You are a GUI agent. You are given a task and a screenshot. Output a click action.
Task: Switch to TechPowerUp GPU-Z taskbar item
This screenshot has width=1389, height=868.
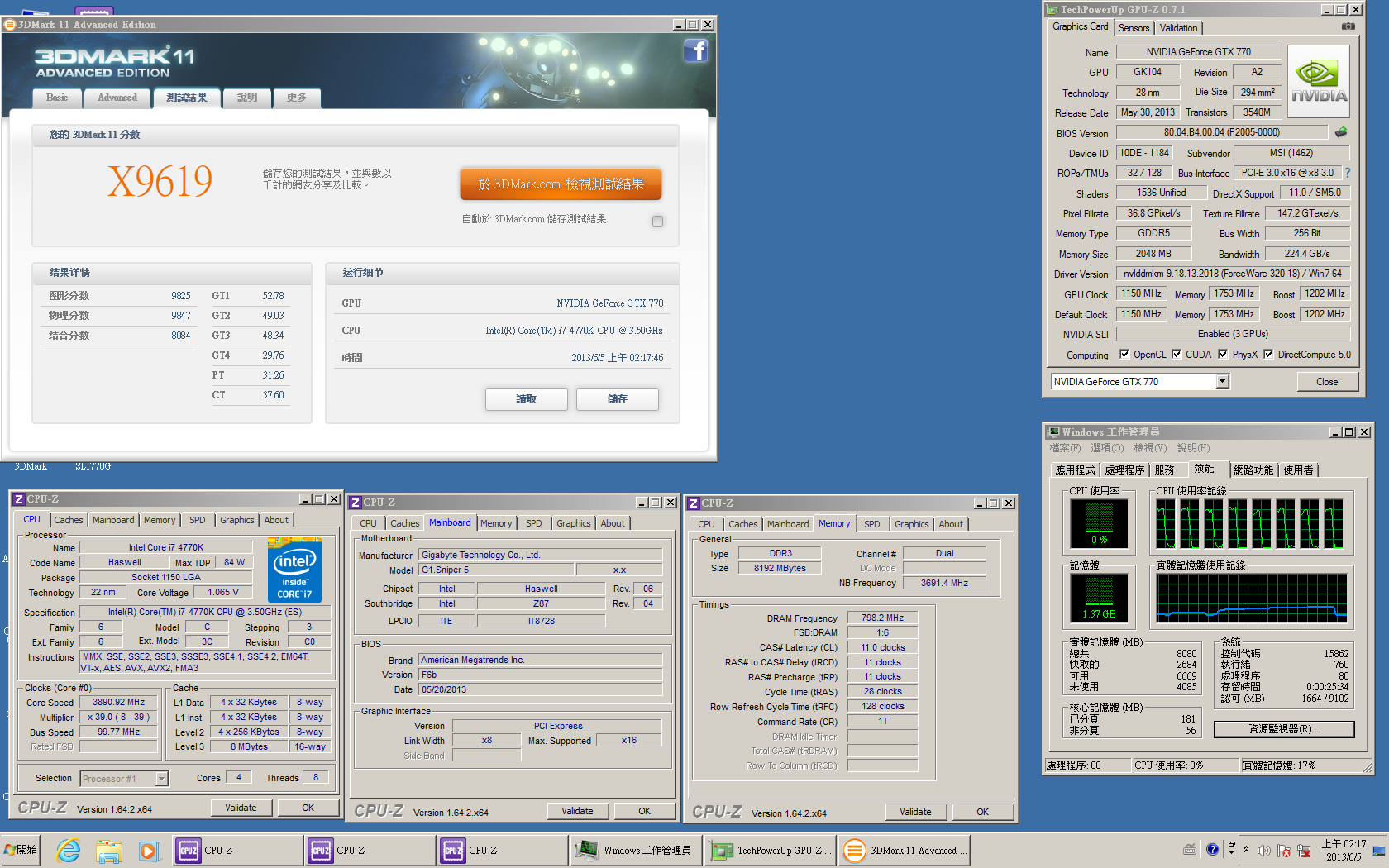click(x=770, y=850)
